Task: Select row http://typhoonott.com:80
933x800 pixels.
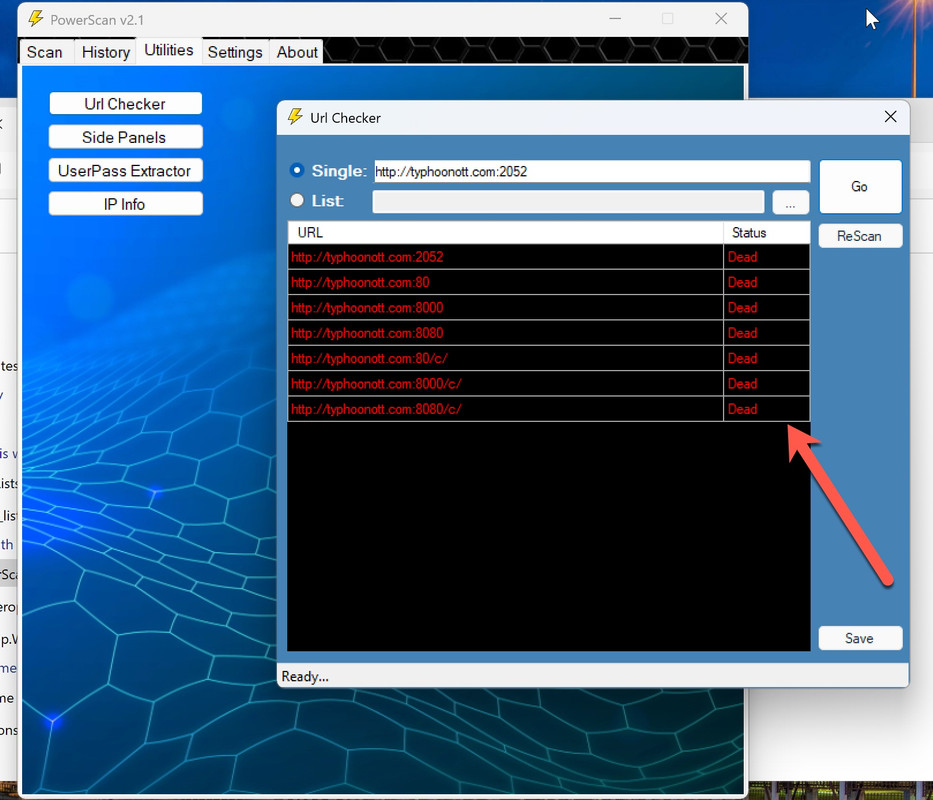Action: tap(549, 282)
